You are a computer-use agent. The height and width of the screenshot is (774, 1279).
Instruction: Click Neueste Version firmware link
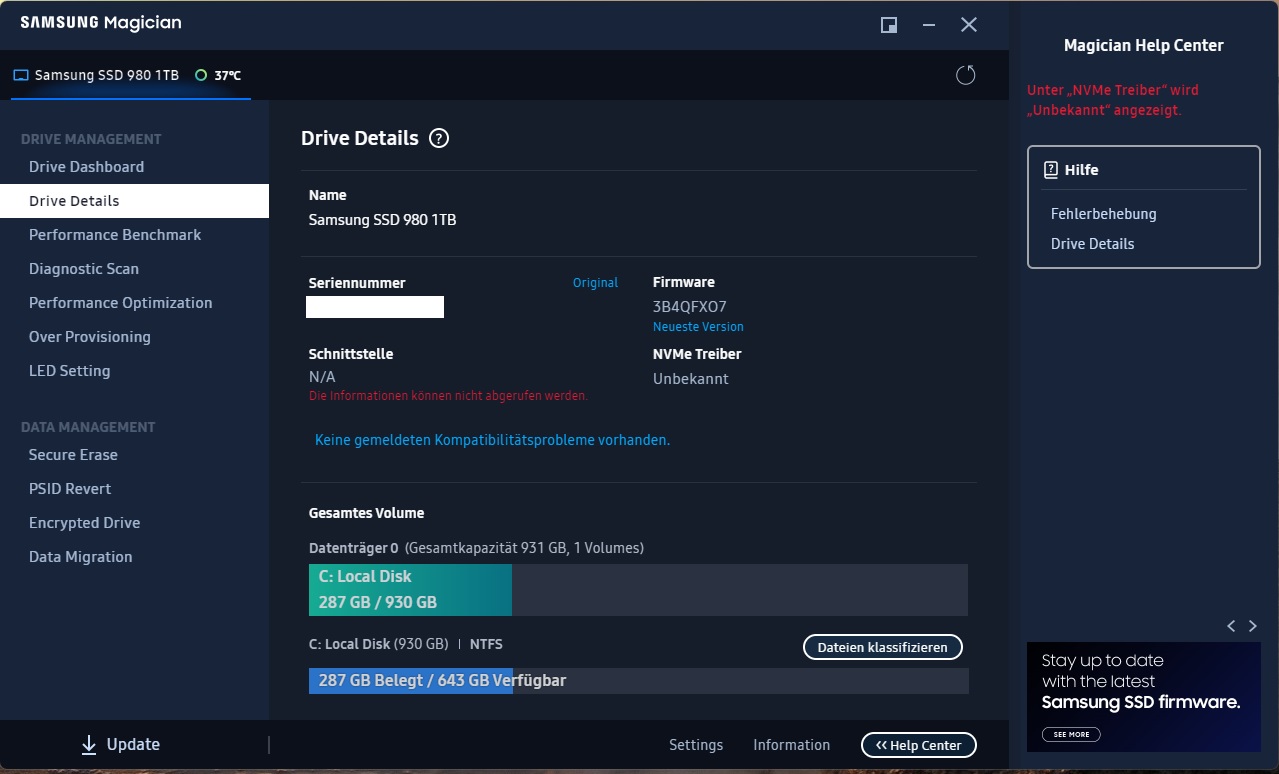click(698, 327)
